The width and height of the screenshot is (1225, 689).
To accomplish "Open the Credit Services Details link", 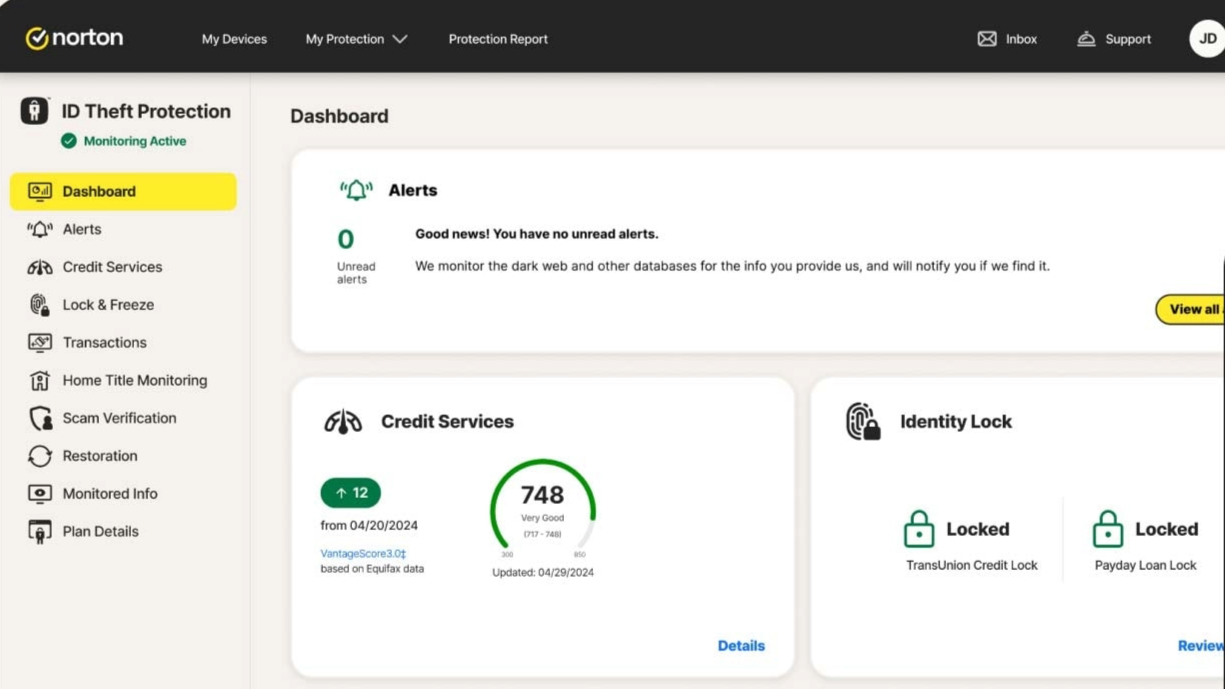I will [741, 646].
